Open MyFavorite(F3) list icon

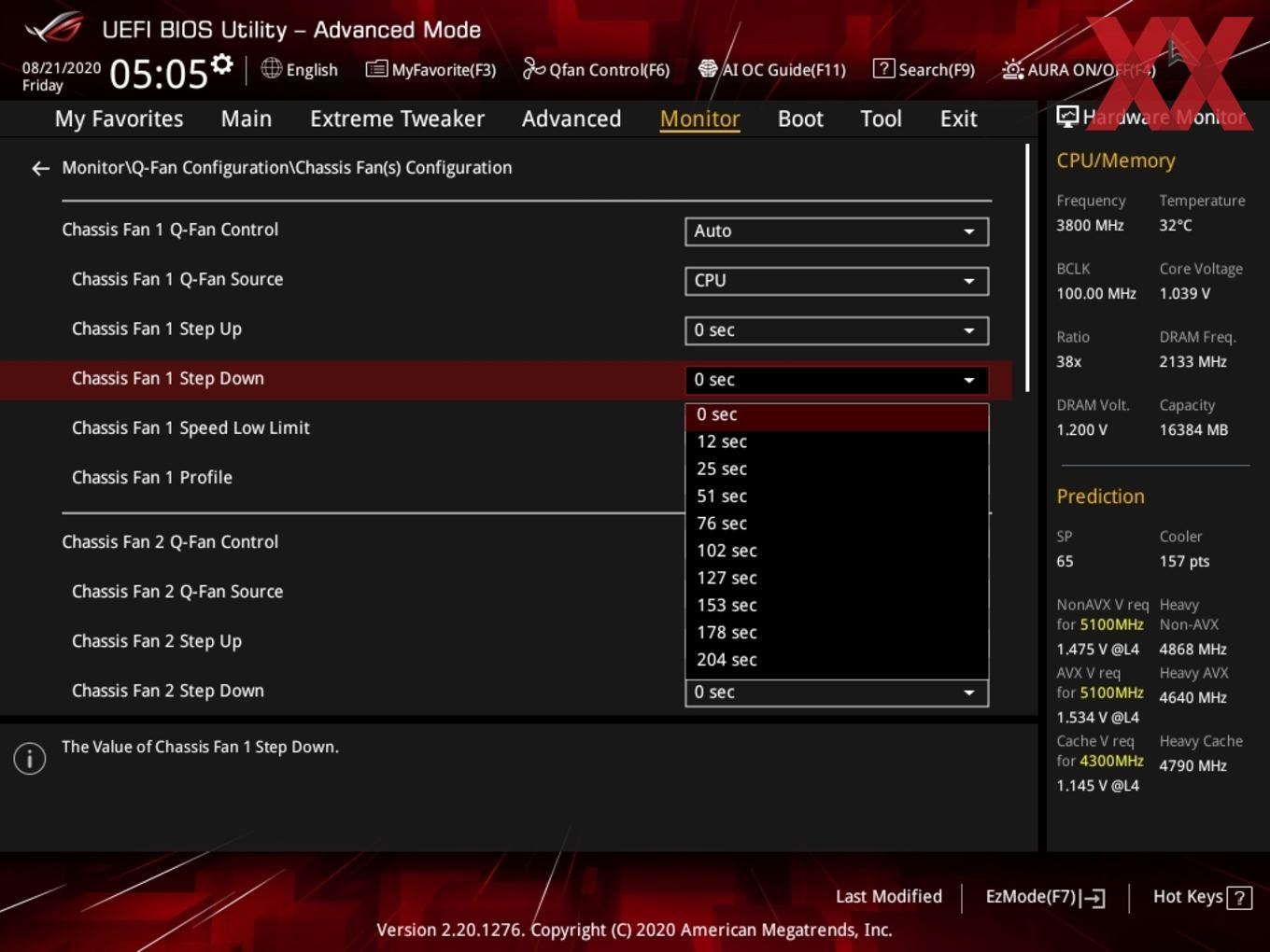point(376,68)
